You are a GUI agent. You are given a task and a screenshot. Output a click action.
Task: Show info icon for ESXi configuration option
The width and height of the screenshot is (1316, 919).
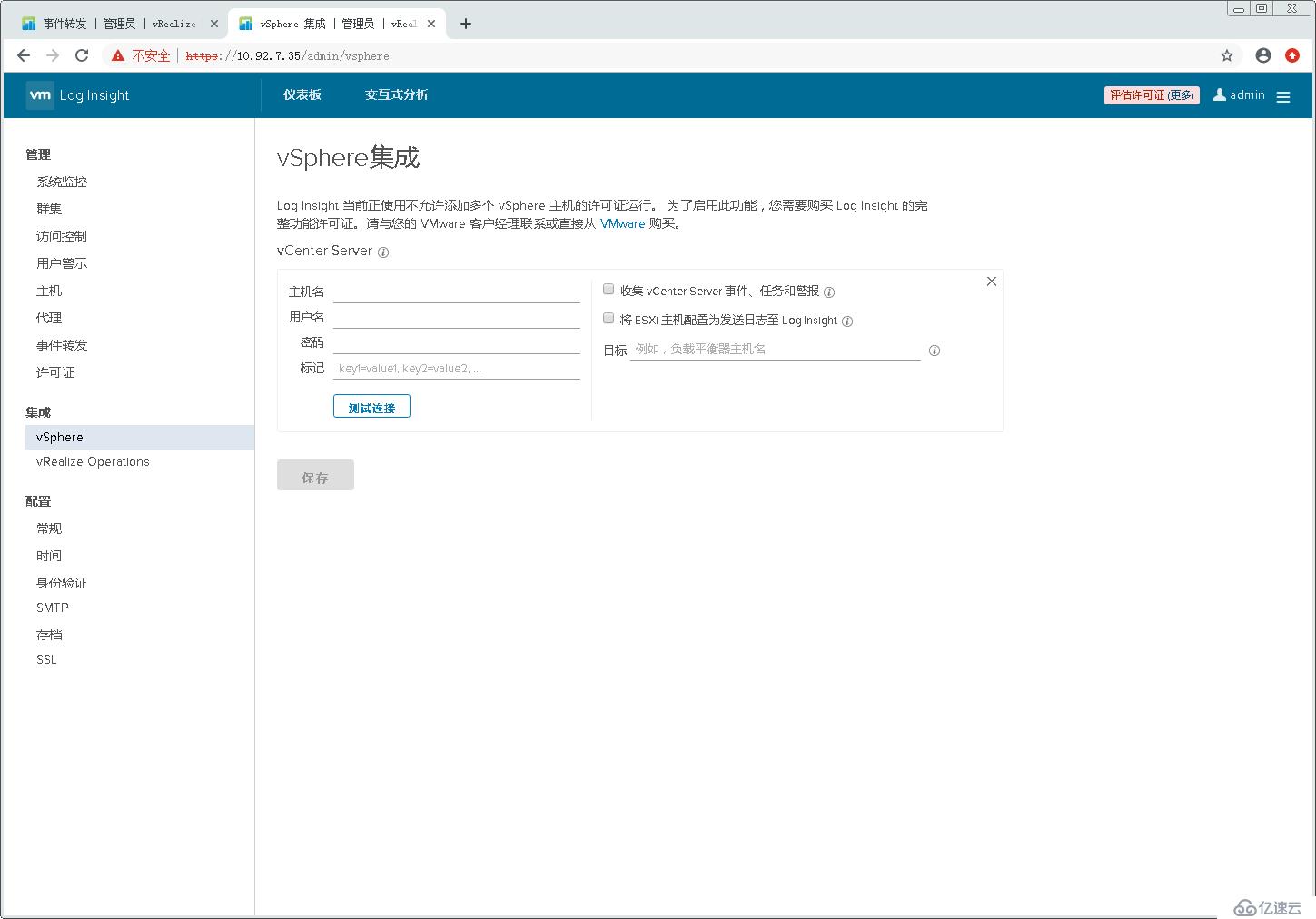[847, 321]
